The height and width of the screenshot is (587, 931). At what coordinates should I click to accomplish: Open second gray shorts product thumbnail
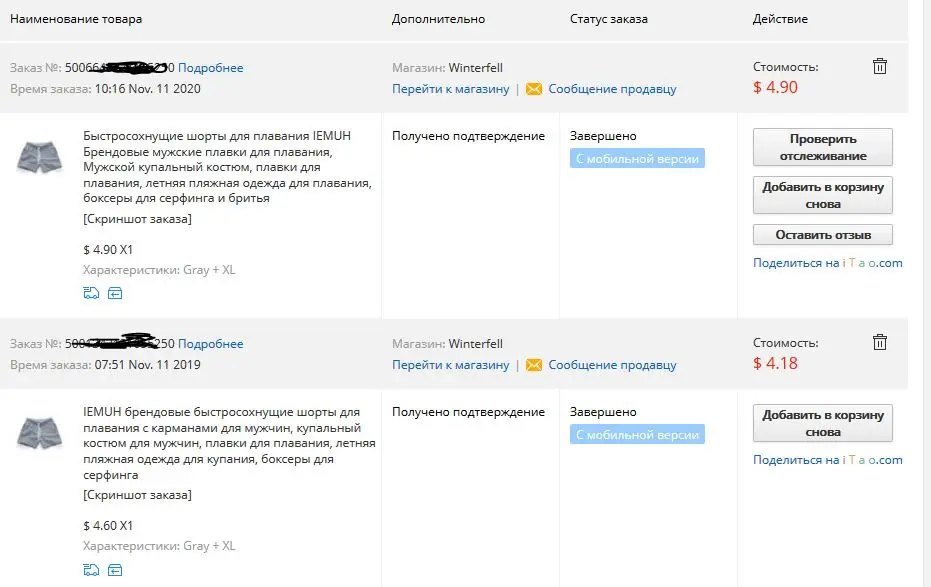[41, 432]
